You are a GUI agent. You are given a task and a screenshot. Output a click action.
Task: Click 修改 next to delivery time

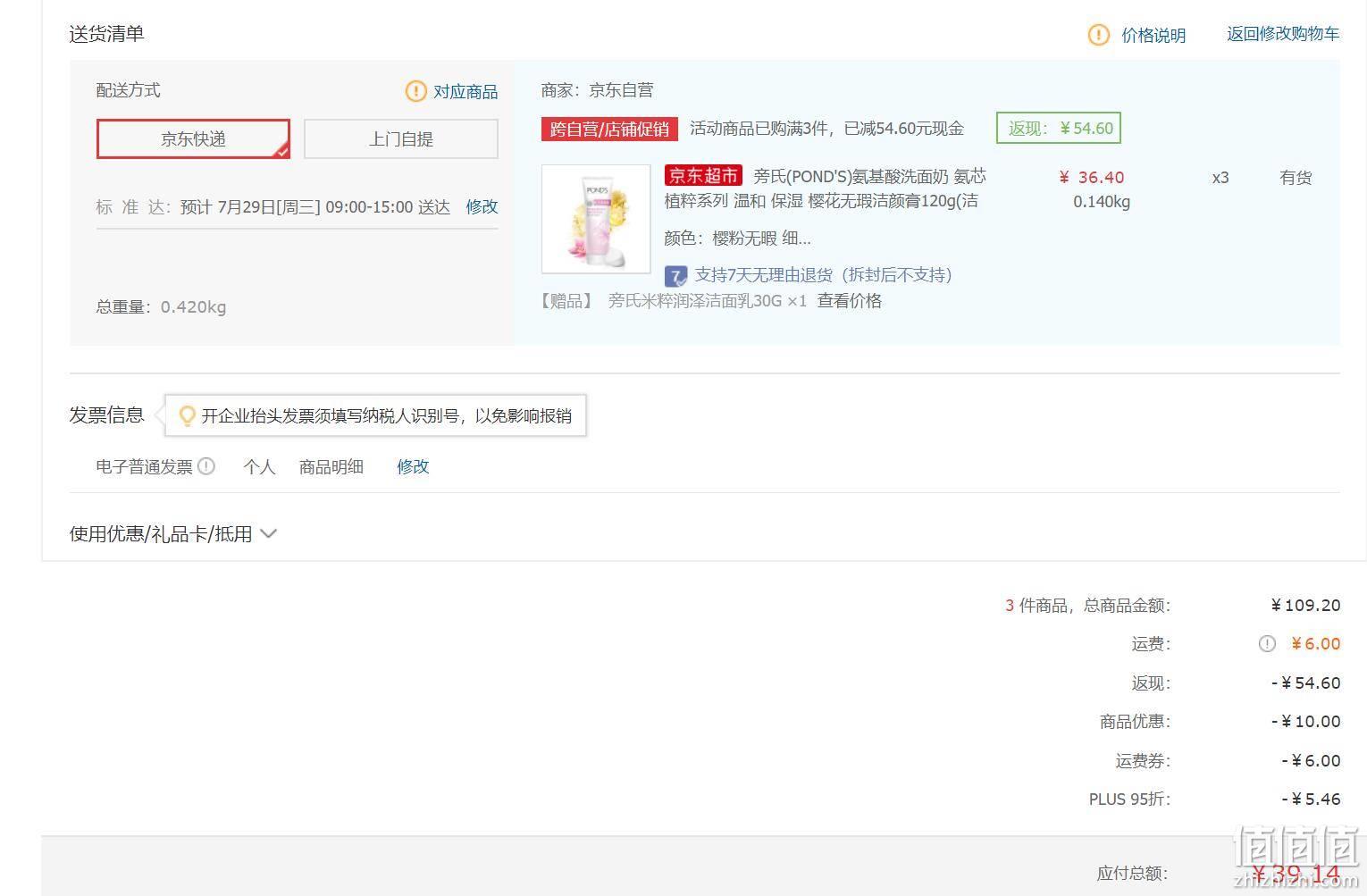(482, 207)
